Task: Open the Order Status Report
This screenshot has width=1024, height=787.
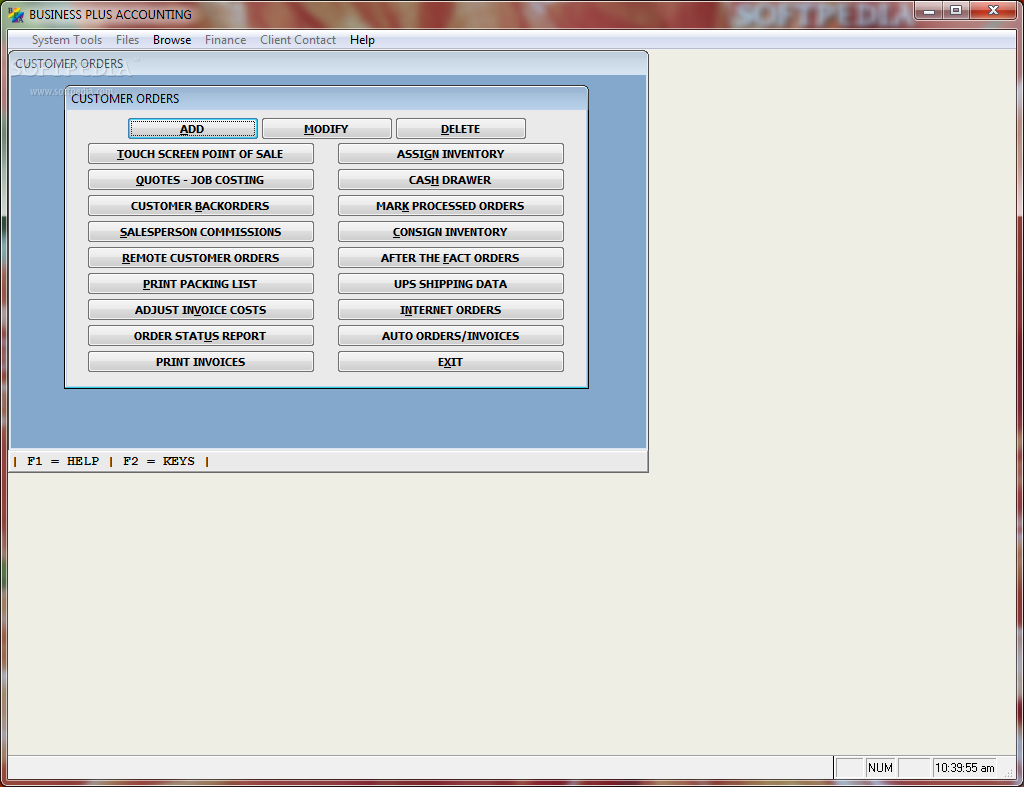Action: [200, 336]
